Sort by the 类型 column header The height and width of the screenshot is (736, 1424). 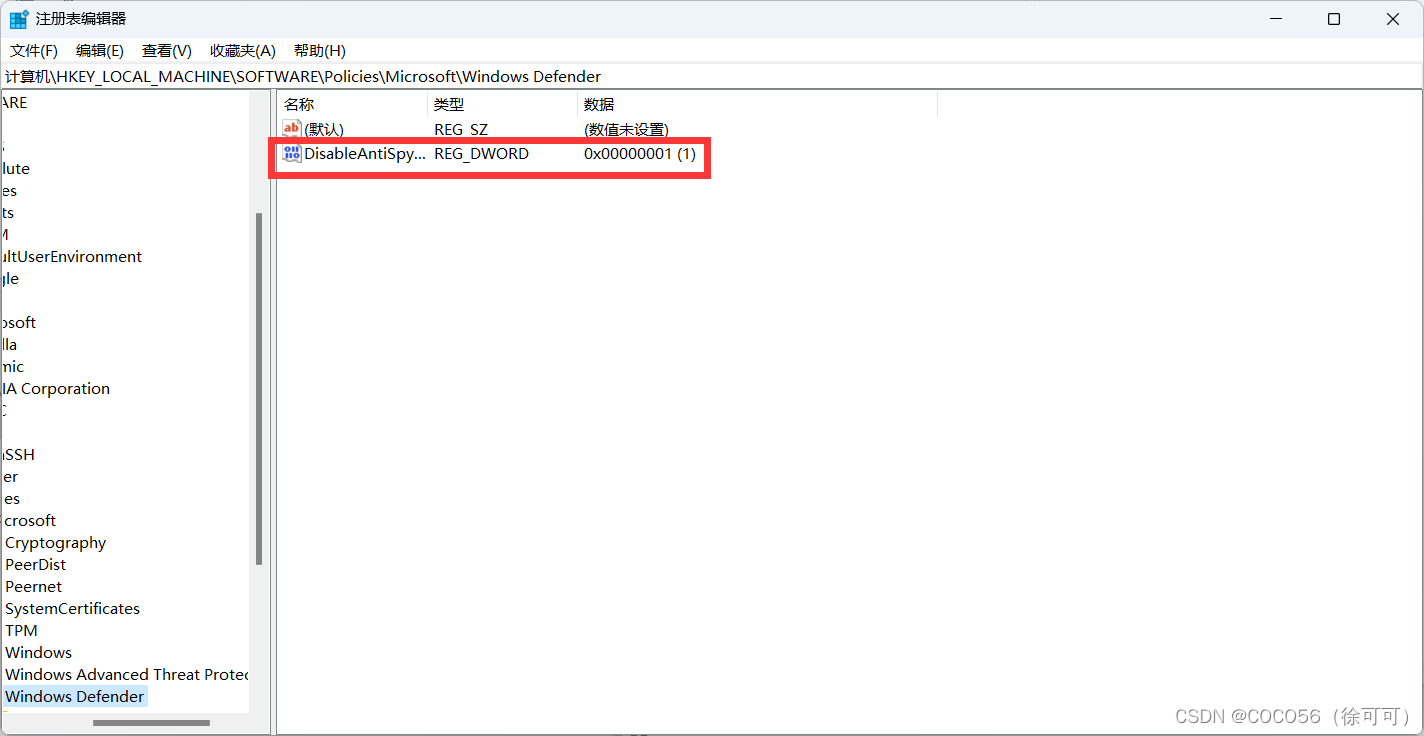[502, 104]
